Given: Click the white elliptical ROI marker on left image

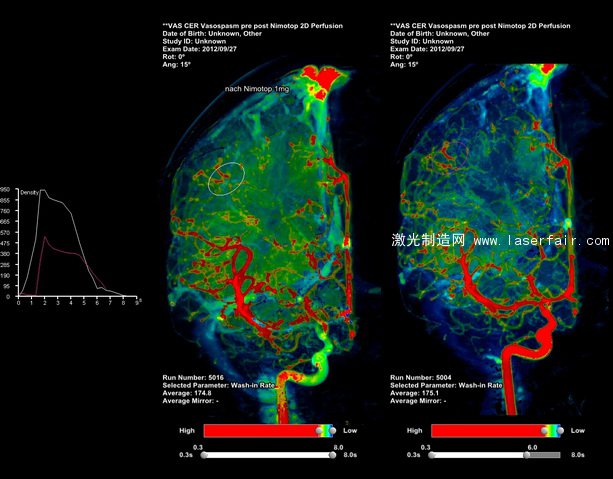Looking at the screenshot, I should (225, 177).
